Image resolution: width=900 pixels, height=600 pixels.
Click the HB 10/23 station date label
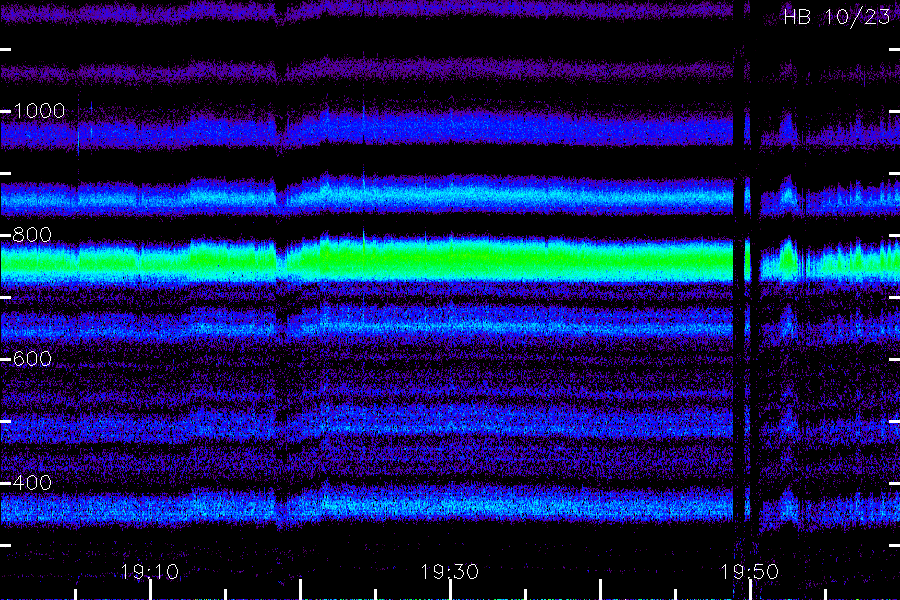pos(836,17)
